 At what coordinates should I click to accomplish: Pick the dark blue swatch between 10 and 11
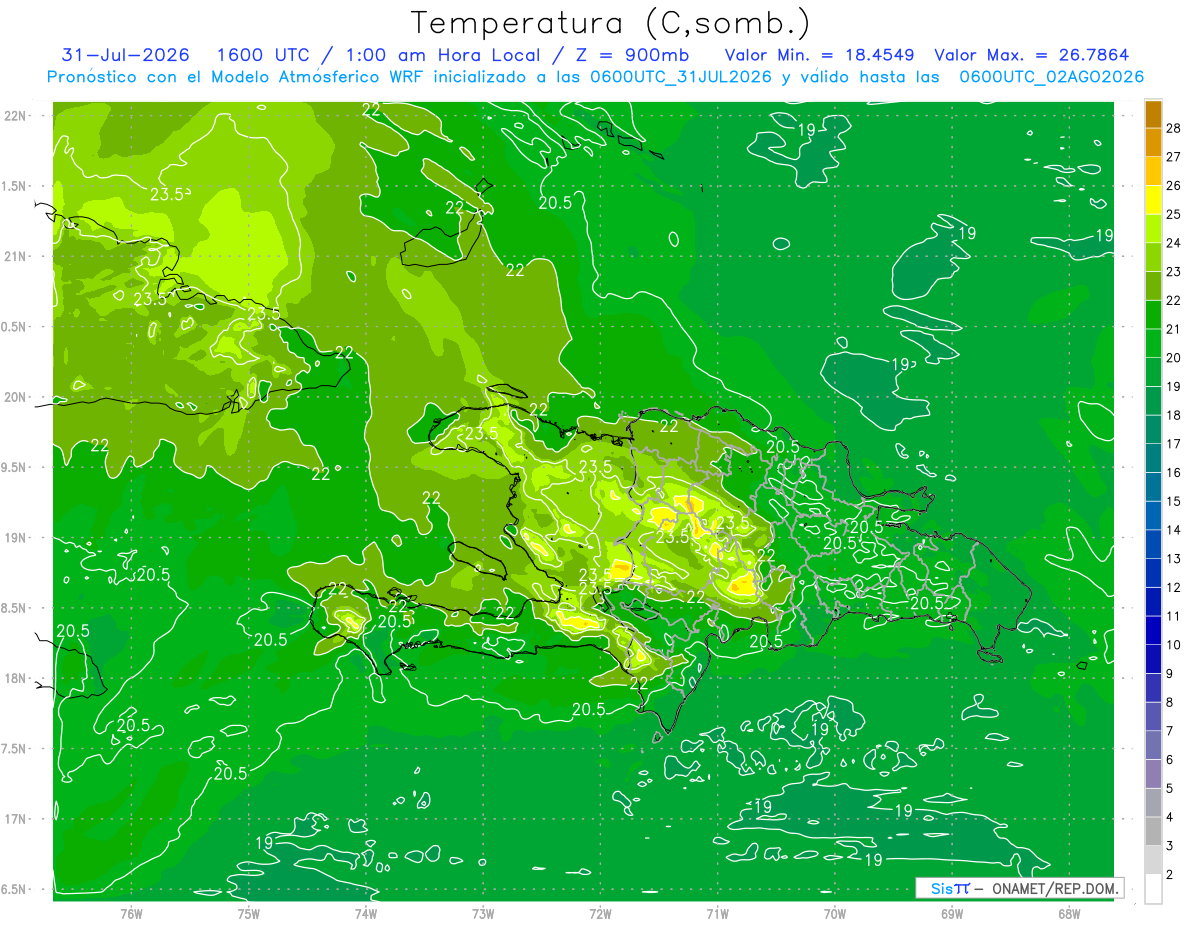point(1153,630)
